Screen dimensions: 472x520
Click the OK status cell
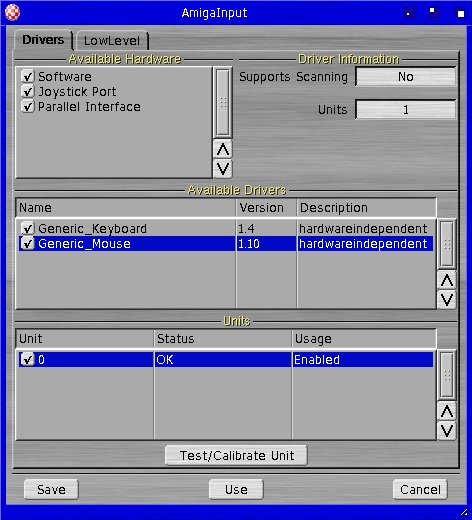223,359
